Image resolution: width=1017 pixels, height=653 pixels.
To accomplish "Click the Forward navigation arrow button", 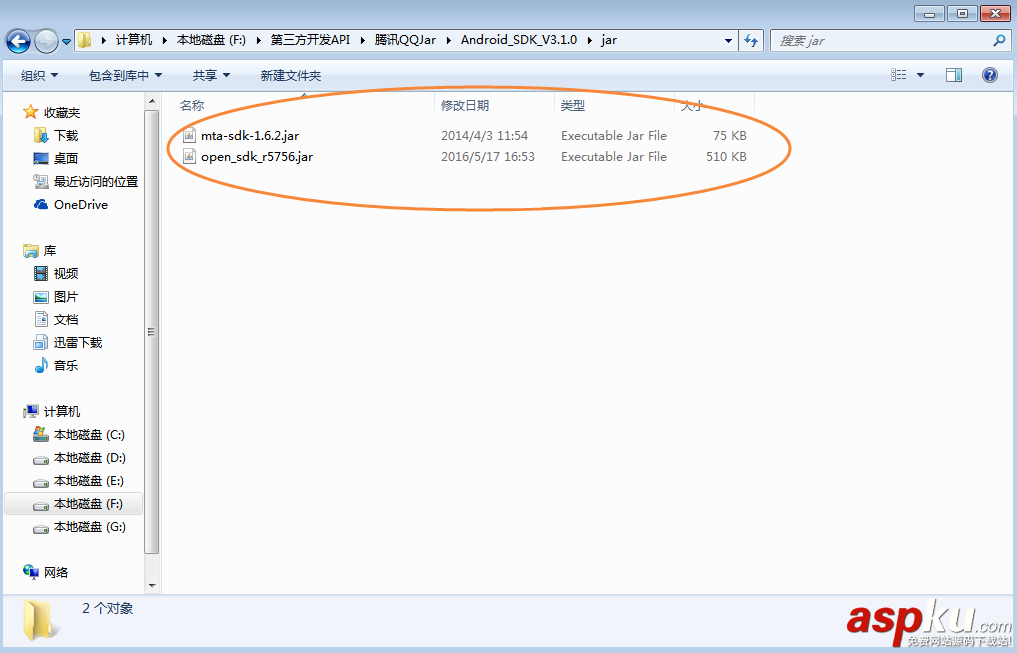I will click(46, 42).
